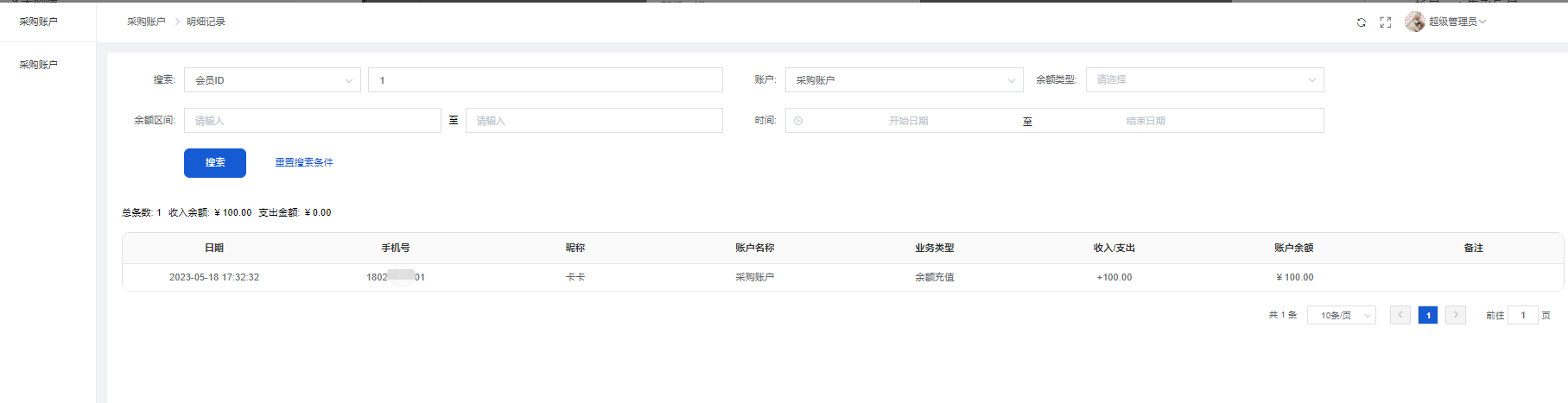
Task: Expand the 会员ID search type dropdown
Action: tap(272, 80)
